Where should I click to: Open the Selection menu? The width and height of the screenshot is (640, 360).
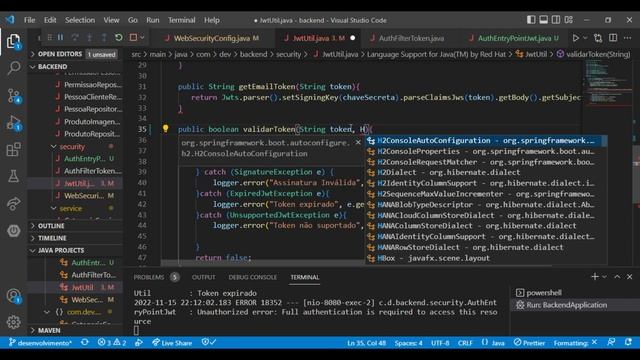point(80,20)
